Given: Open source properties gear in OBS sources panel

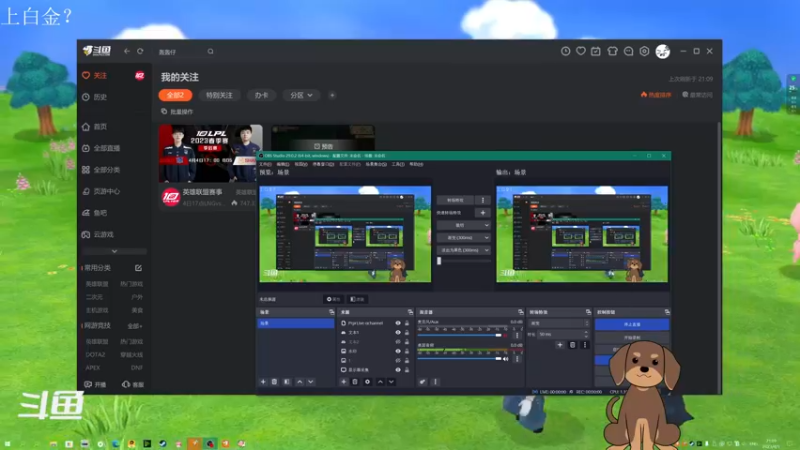Looking at the screenshot, I should (x=367, y=382).
